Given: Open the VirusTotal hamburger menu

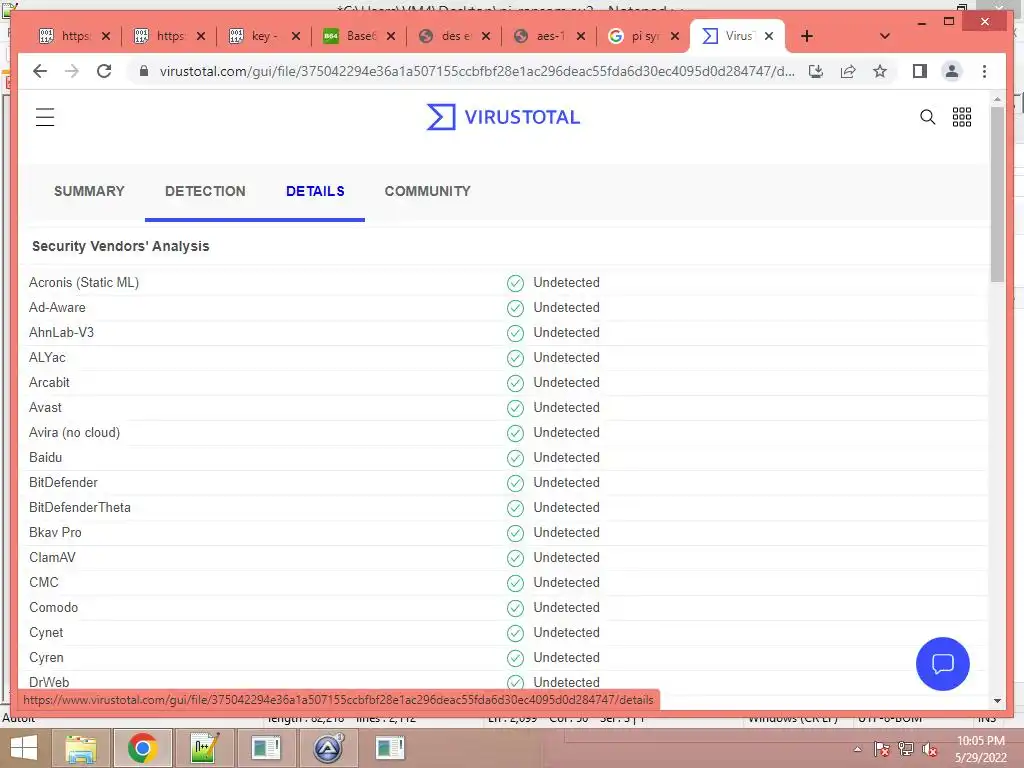Looking at the screenshot, I should (x=45, y=117).
